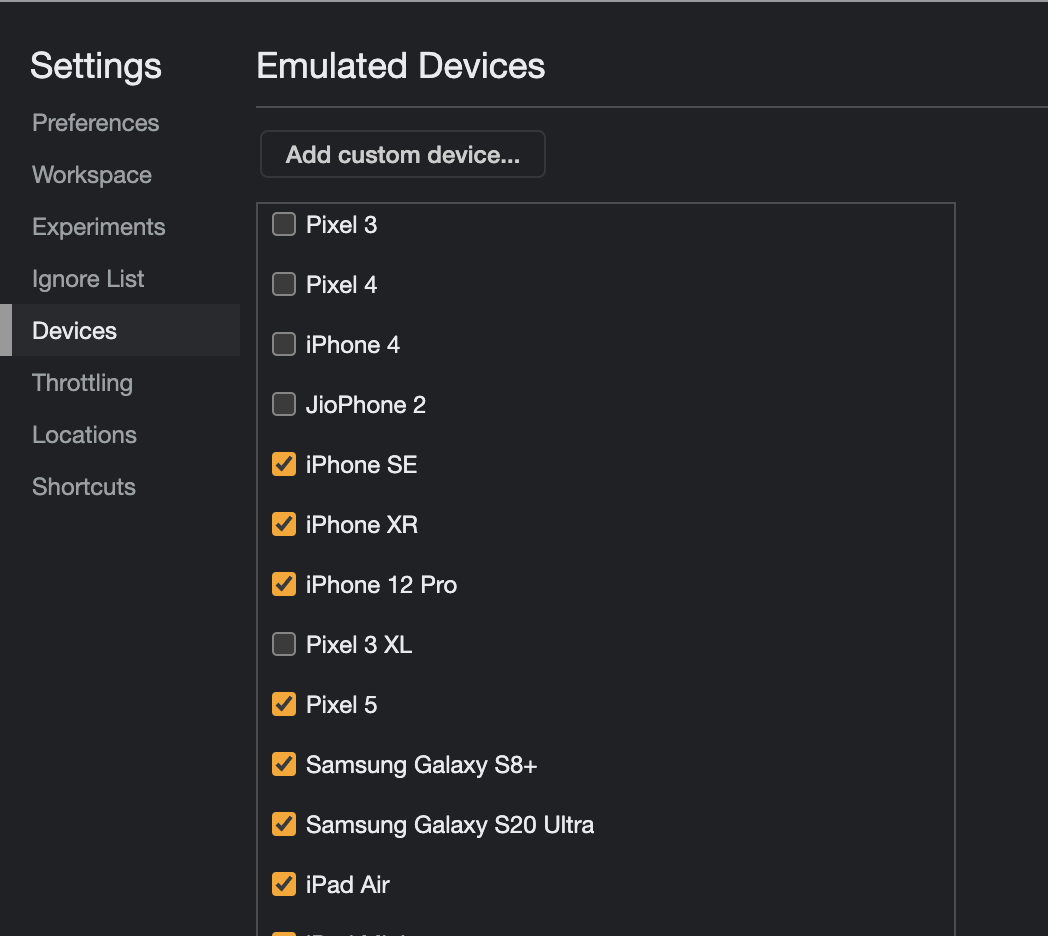
Task: Disable the iPhone XR checkbox
Action: (284, 524)
